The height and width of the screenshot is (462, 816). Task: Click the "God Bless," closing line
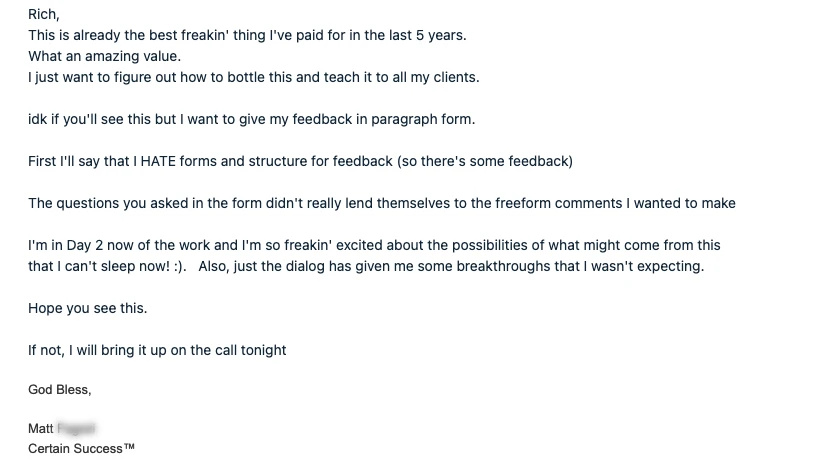pos(59,390)
